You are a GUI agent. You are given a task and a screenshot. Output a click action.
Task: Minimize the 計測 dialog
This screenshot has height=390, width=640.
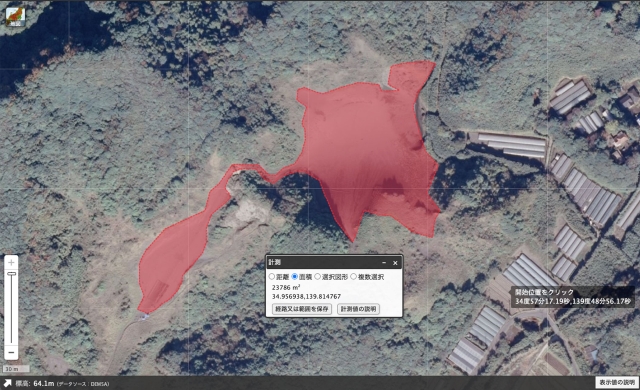click(384, 263)
